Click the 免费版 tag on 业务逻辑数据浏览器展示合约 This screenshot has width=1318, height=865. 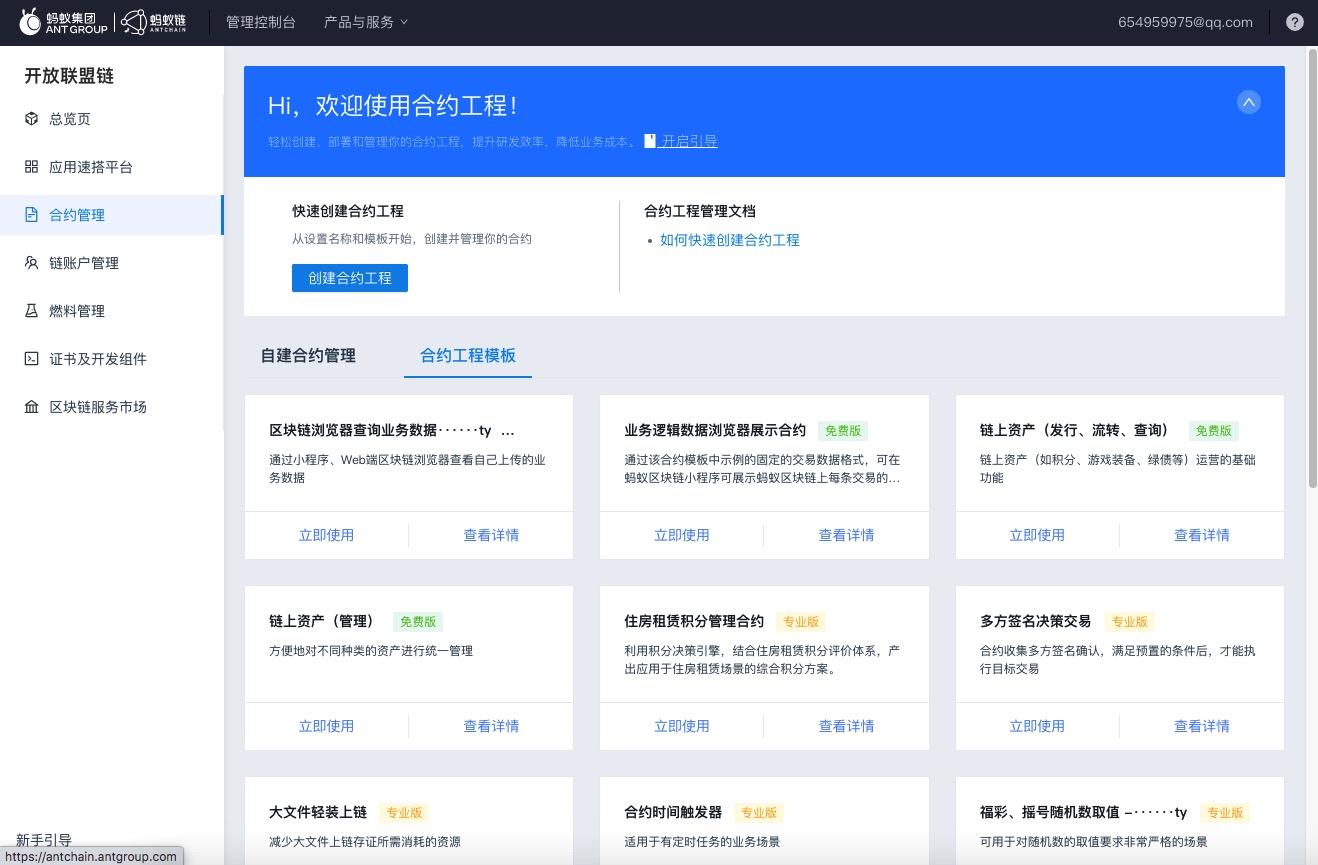pos(842,431)
